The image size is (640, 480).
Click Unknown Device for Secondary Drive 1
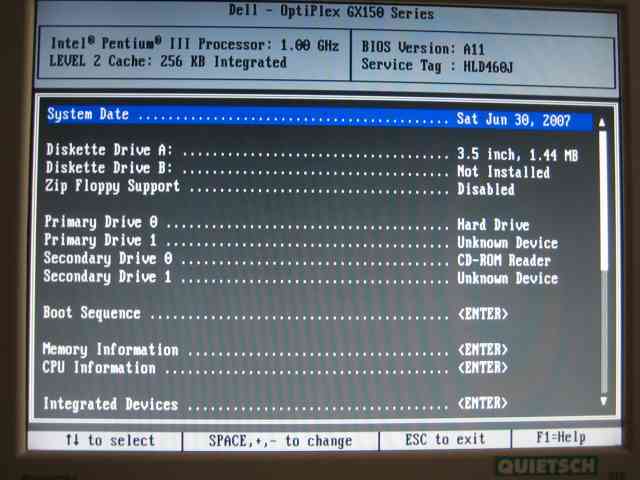click(x=507, y=278)
